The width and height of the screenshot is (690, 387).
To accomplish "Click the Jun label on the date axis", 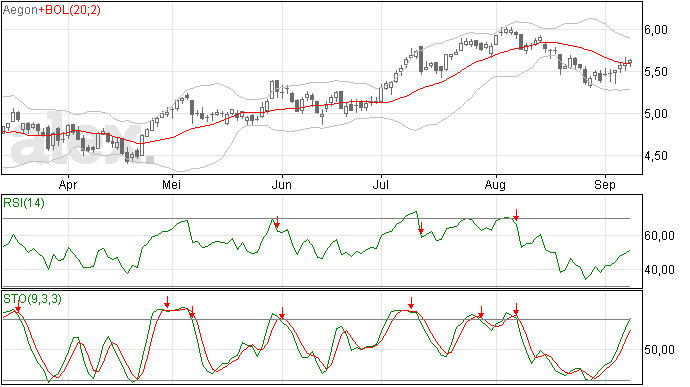I will pos(282,185).
